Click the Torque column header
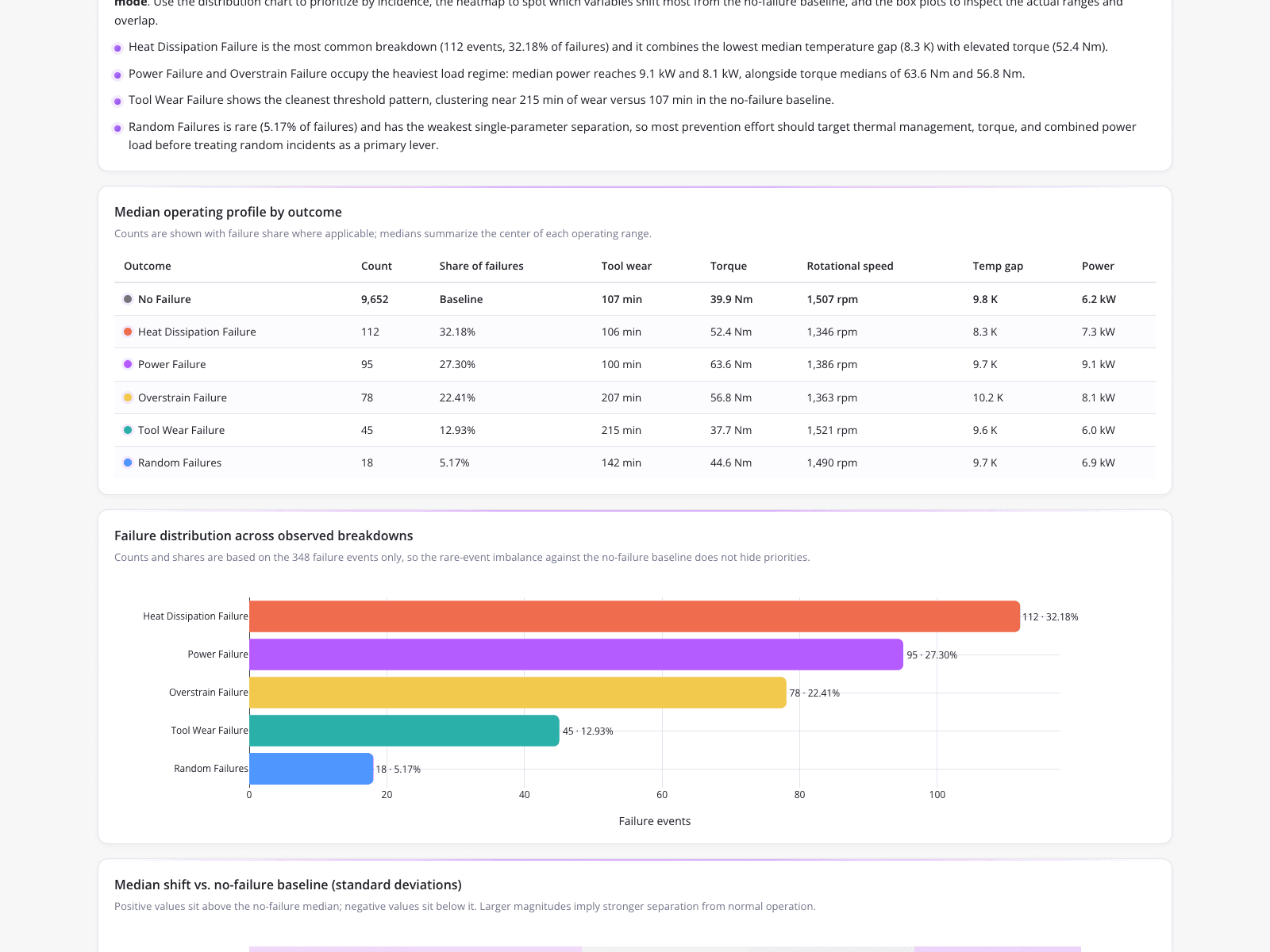 point(729,266)
